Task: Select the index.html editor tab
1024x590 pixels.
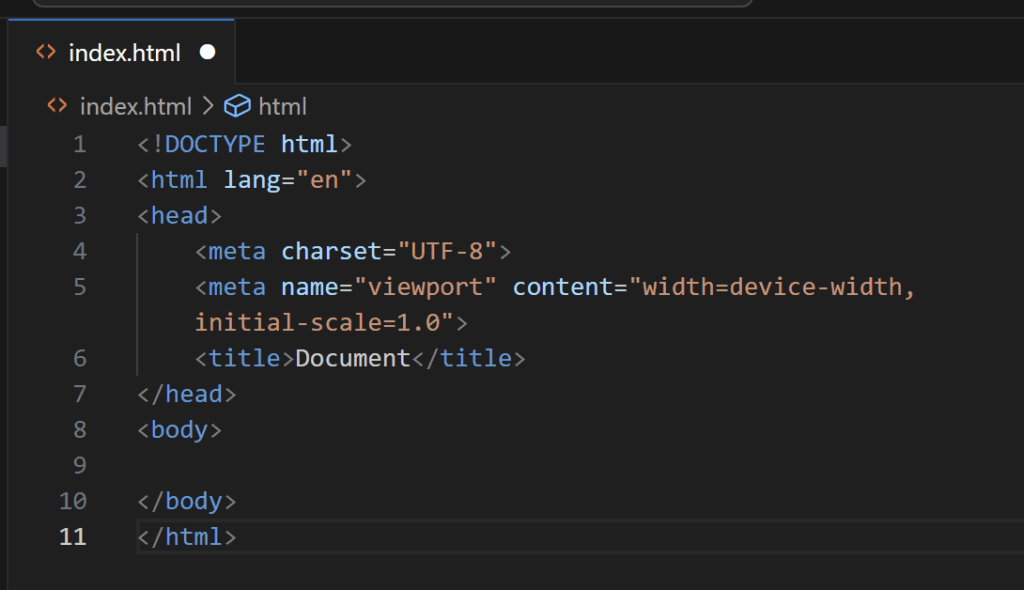Action: pyautogui.click(x=121, y=52)
